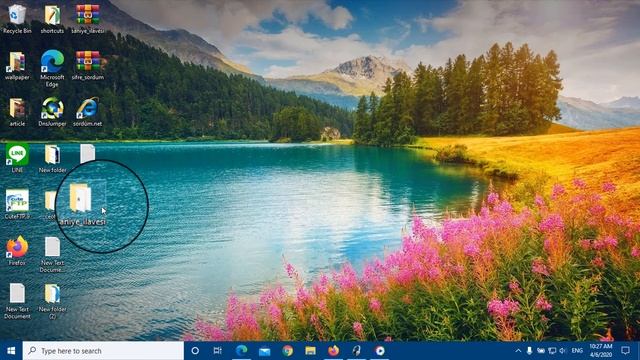Open Cortana from the taskbar circle
640x360 pixels.
(x=195, y=351)
